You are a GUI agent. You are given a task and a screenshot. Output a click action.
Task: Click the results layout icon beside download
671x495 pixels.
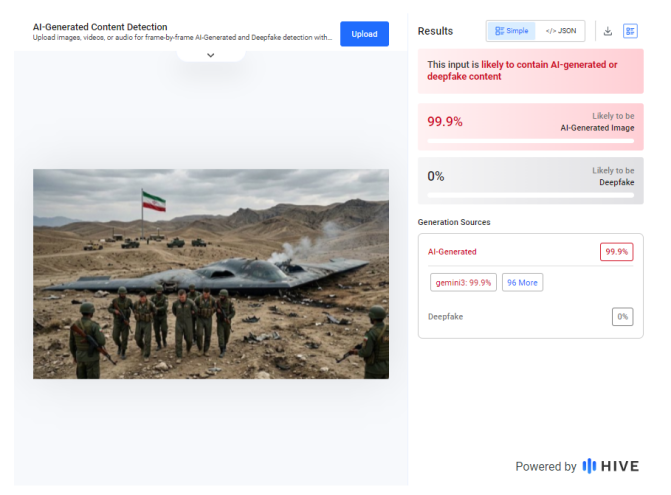(x=630, y=31)
